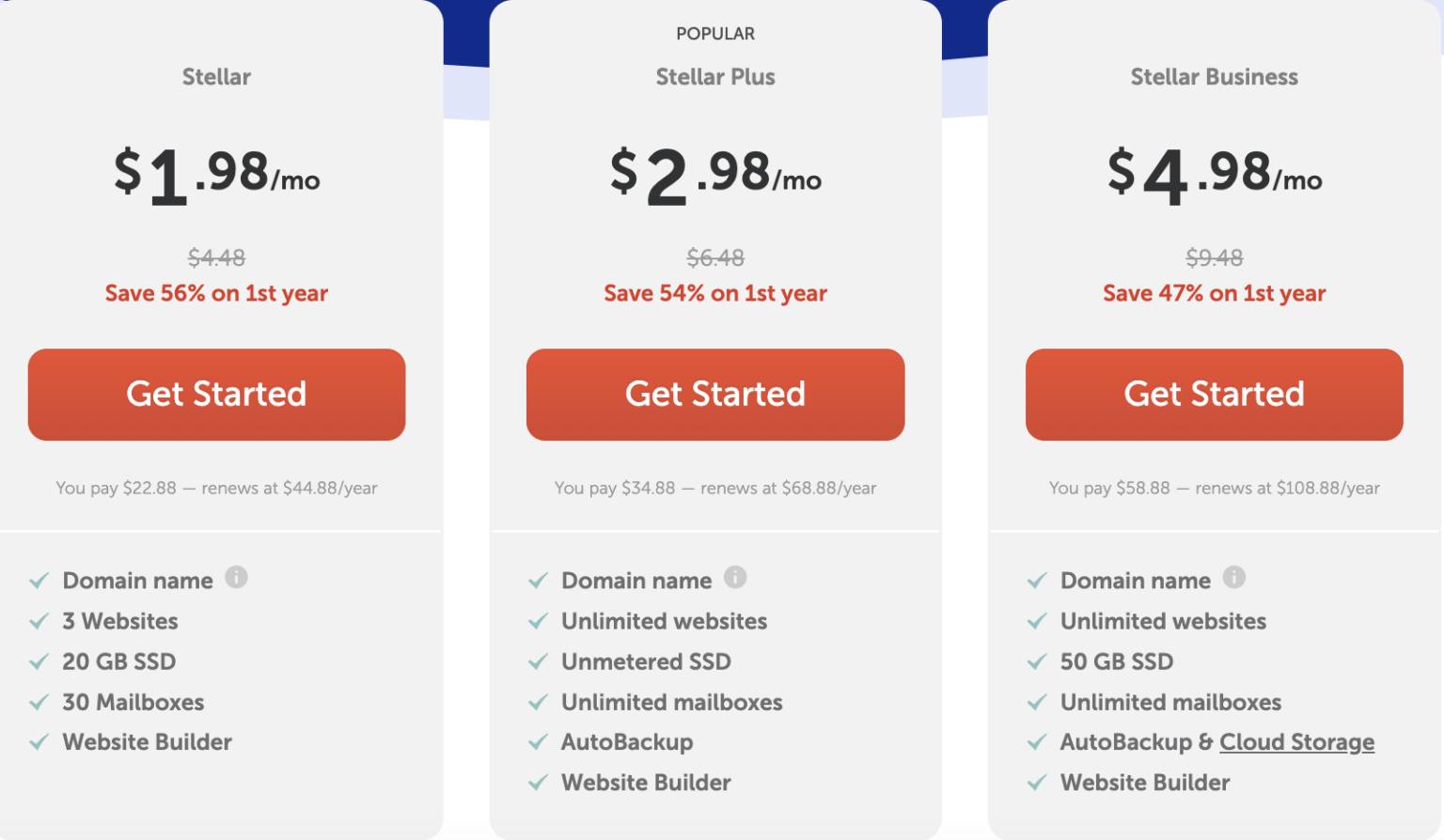
Task: Click the Stellar plan title
Action: (x=216, y=77)
